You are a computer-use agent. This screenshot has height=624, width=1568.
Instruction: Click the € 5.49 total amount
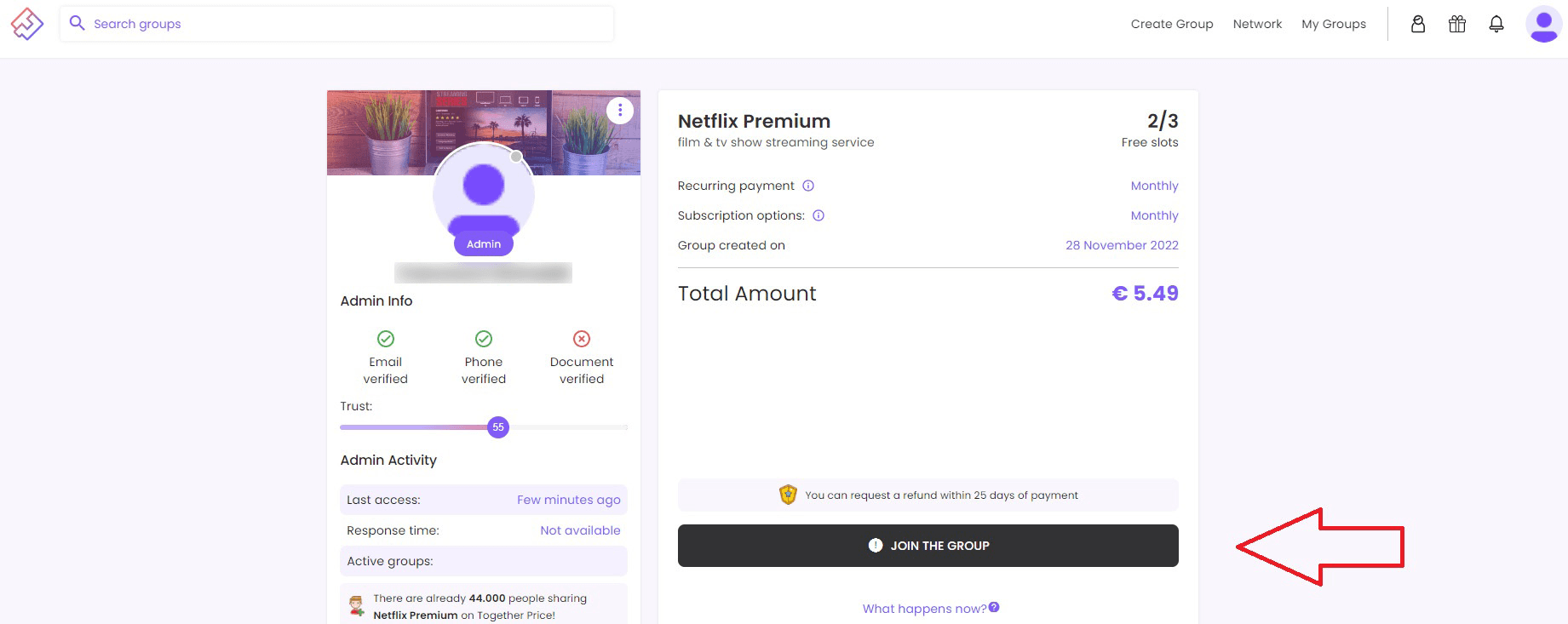(x=1145, y=294)
